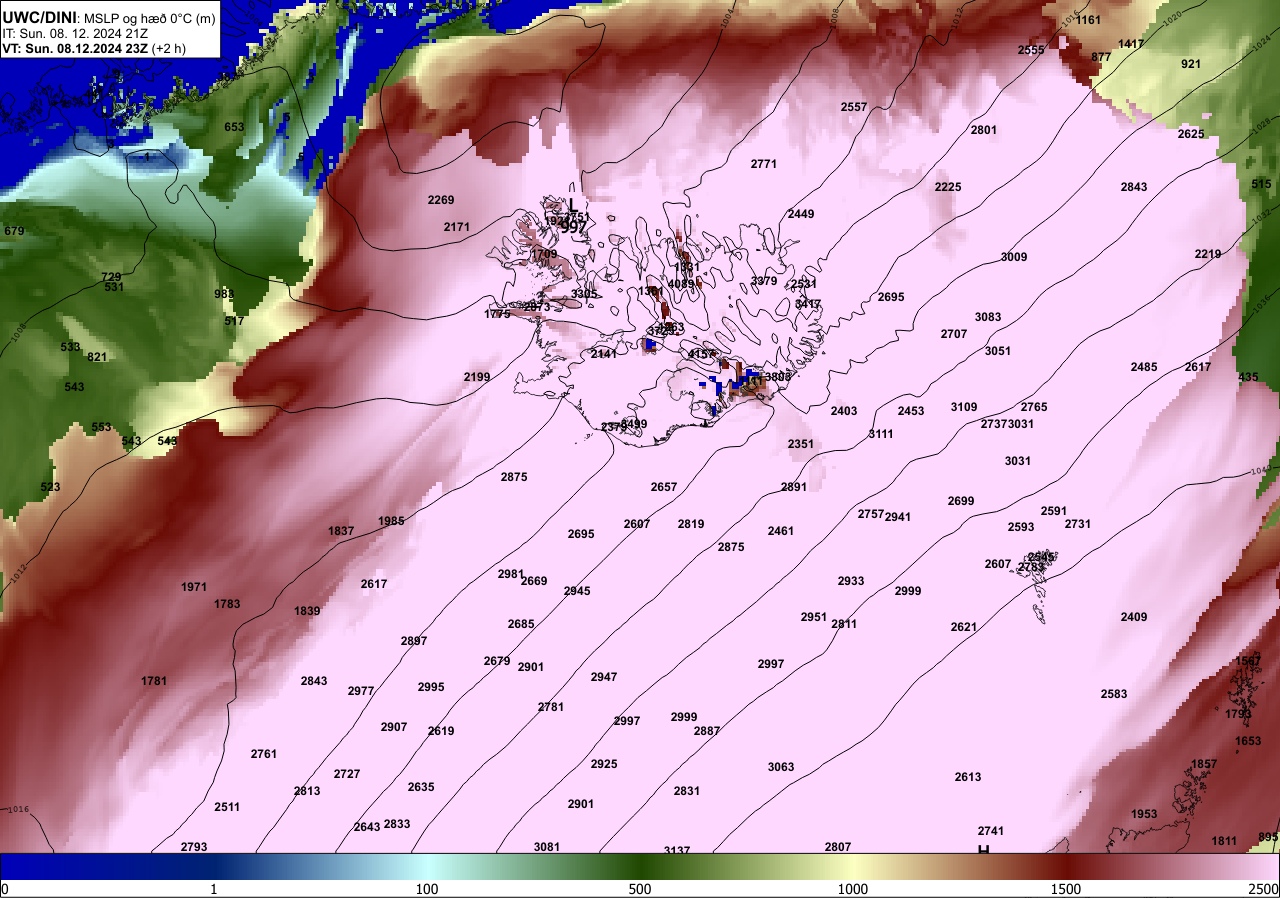Click the legend label 100

point(427,889)
